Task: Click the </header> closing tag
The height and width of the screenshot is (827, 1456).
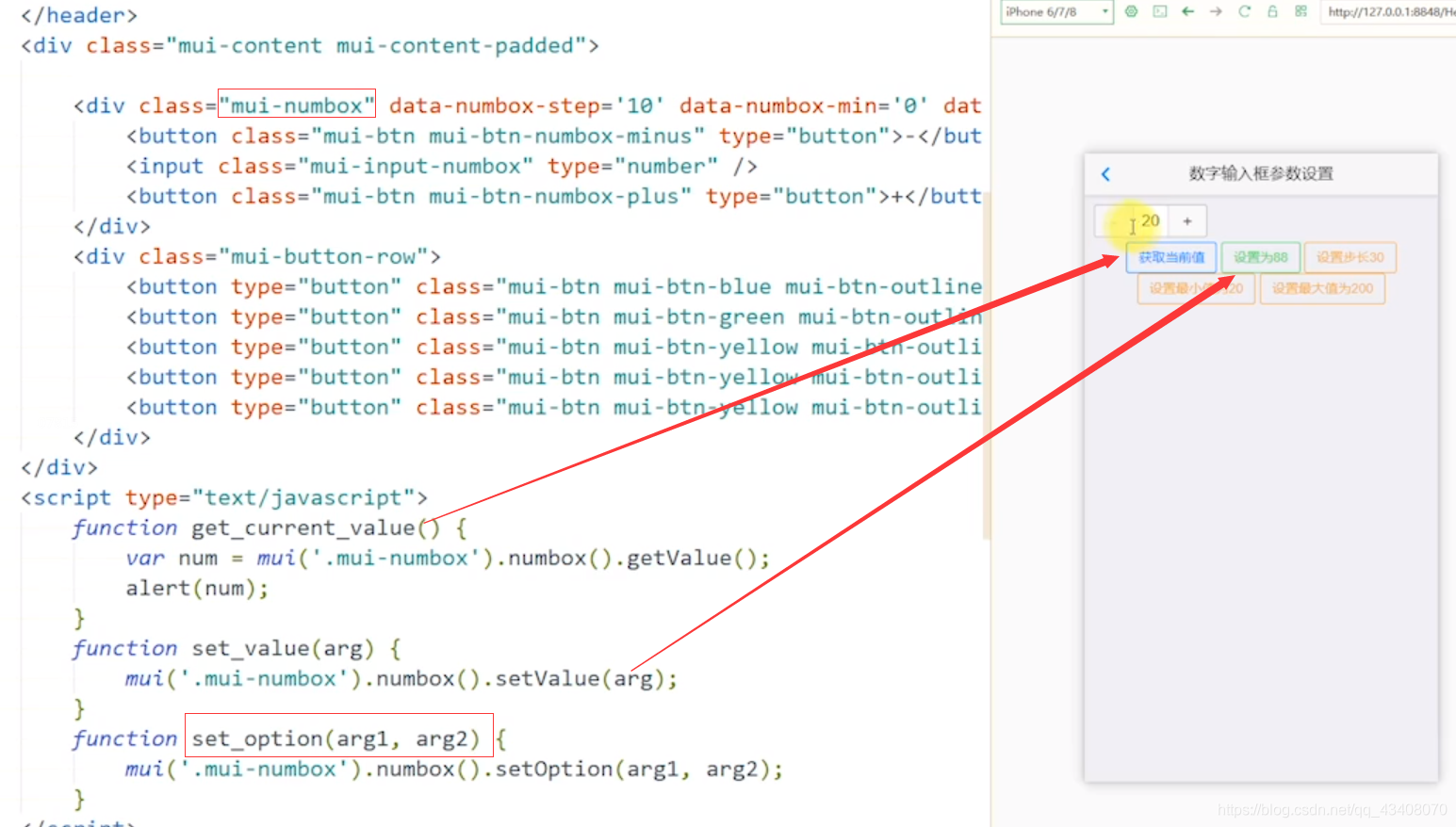Action: pyautogui.click(x=79, y=15)
